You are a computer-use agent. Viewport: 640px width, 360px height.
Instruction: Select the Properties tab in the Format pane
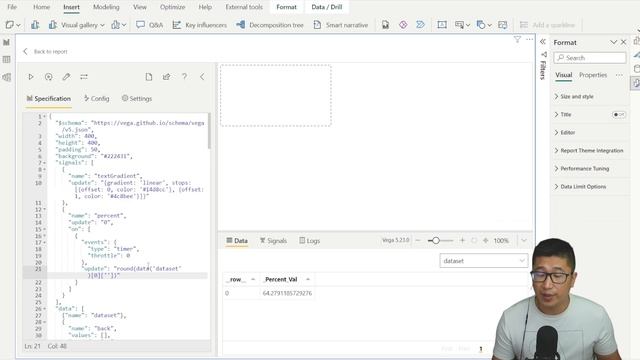coord(593,75)
